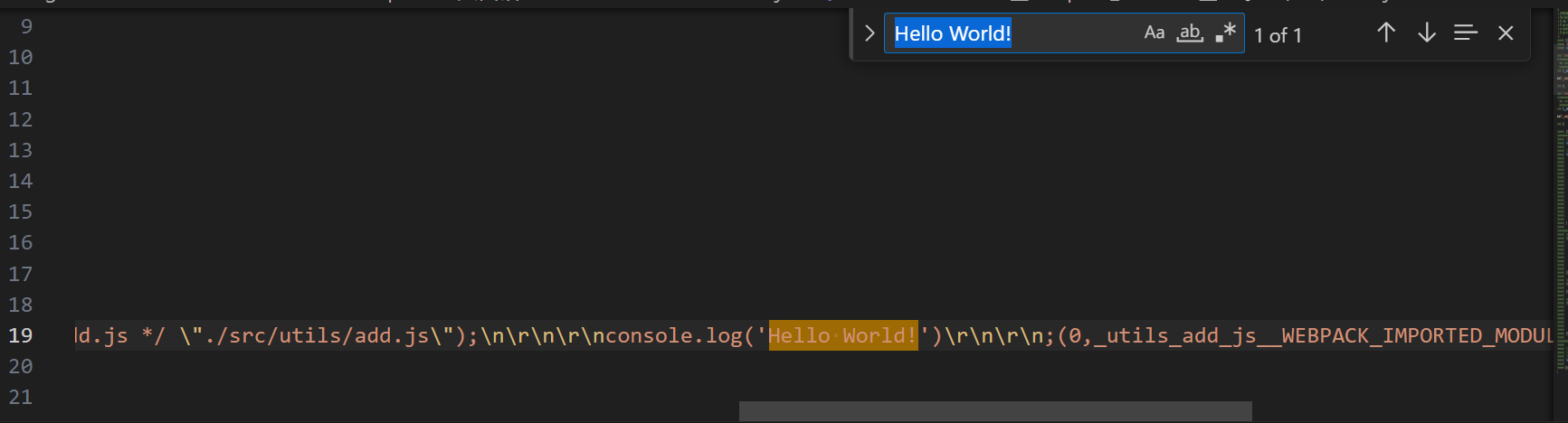Expand the Toggle Replace chevron

(870, 33)
